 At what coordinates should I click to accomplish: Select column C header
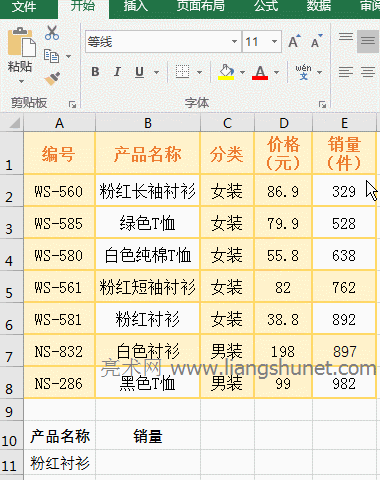(x=227, y=123)
